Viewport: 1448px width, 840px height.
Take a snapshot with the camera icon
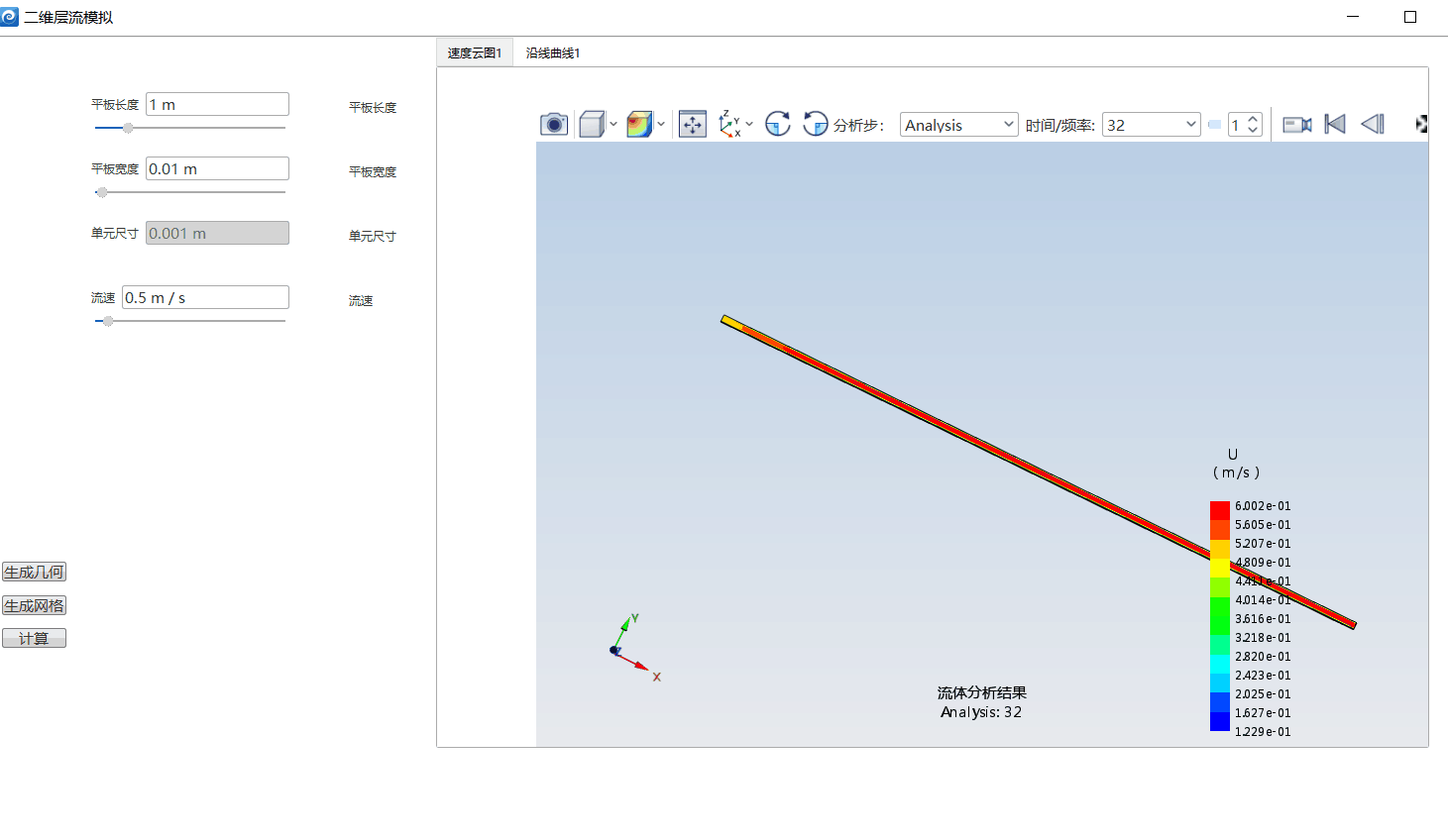[554, 124]
